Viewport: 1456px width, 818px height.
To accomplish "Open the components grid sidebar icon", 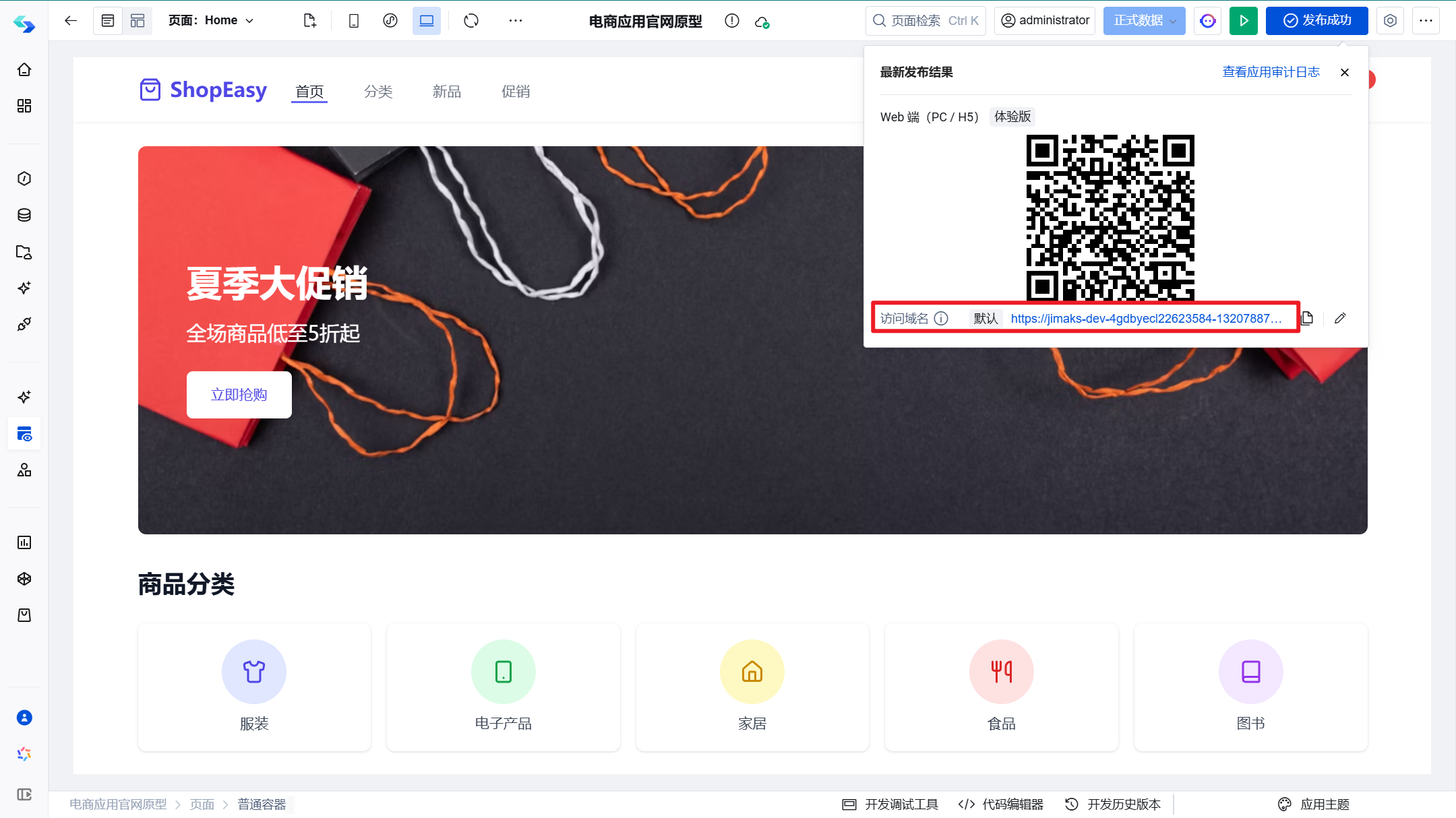I will [24, 106].
